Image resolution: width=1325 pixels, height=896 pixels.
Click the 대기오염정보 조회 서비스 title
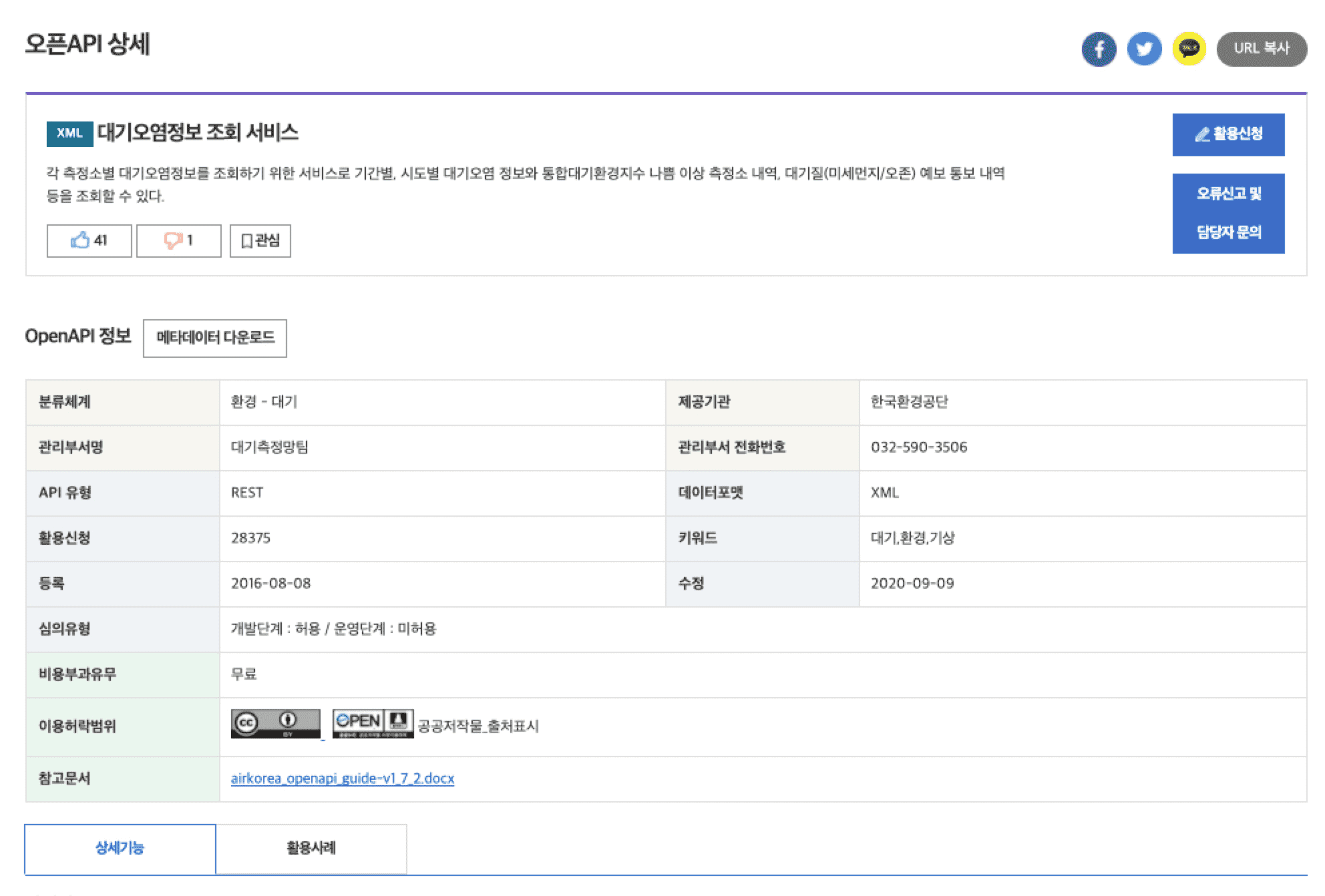point(198,132)
